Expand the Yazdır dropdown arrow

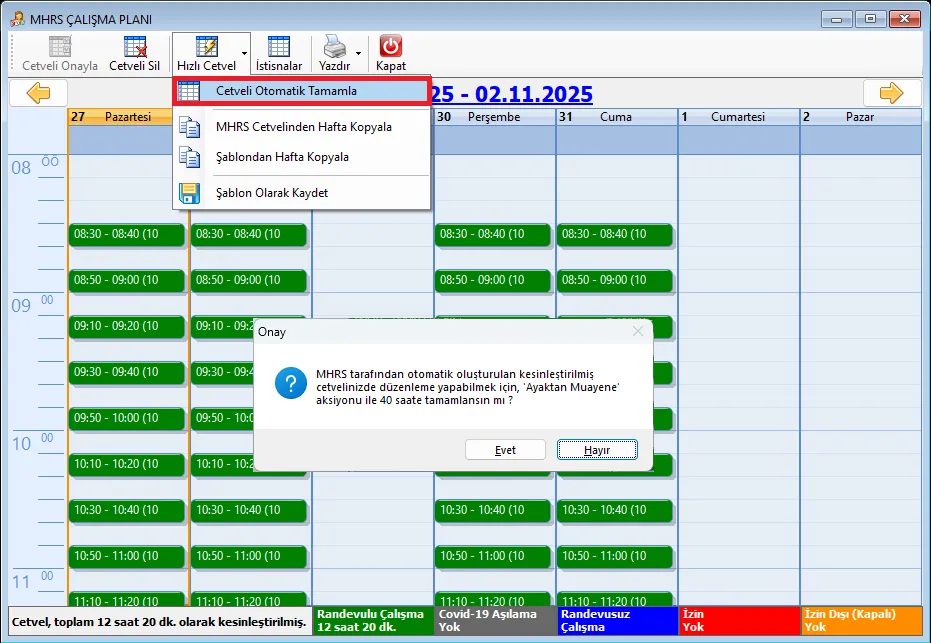[358, 53]
